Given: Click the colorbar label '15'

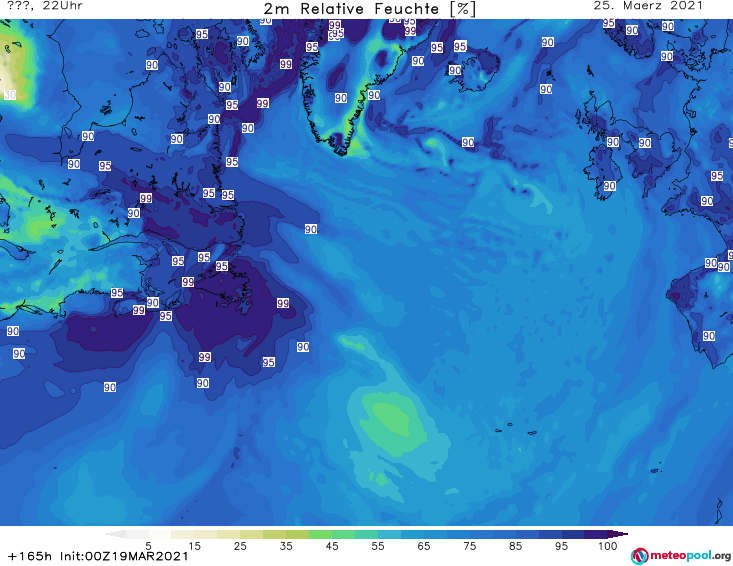Looking at the screenshot, I should click(194, 546).
